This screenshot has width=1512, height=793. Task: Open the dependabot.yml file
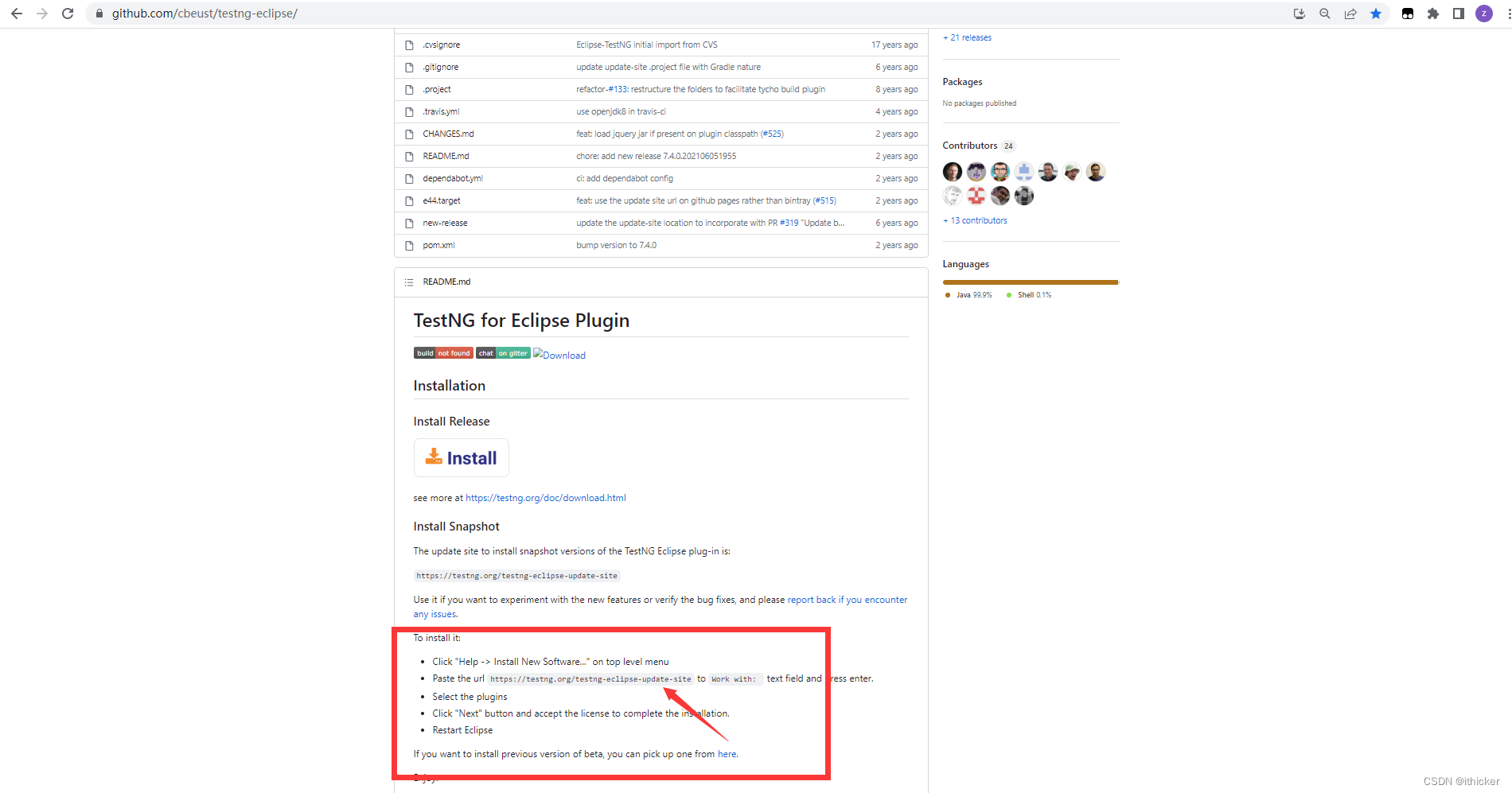(x=453, y=178)
